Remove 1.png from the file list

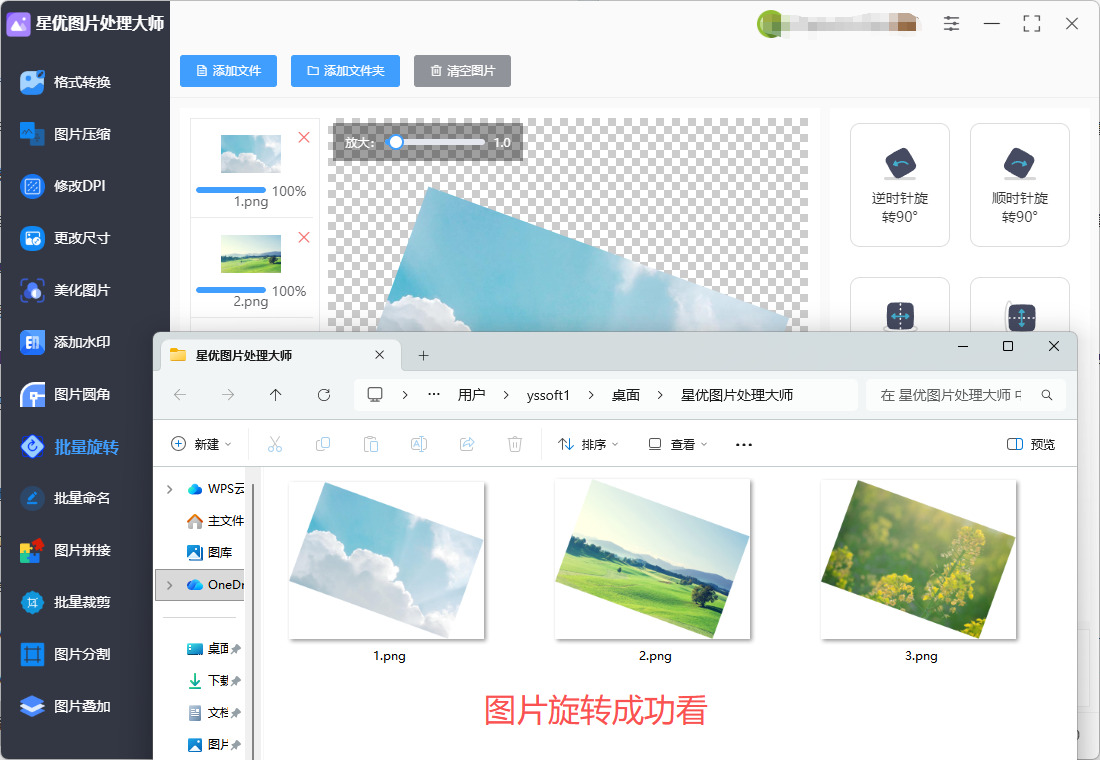click(304, 138)
